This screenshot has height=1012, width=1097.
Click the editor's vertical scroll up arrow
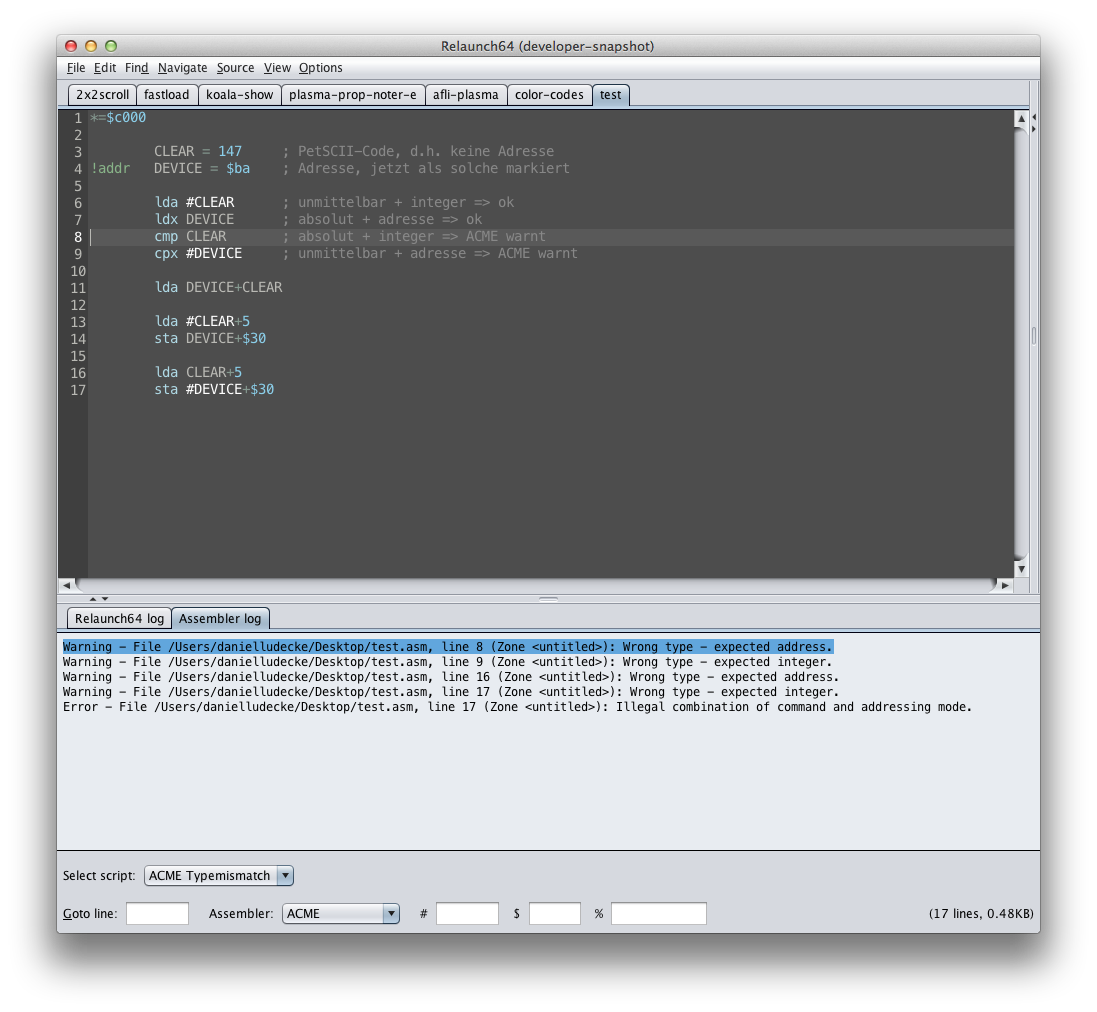click(1020, 119)
